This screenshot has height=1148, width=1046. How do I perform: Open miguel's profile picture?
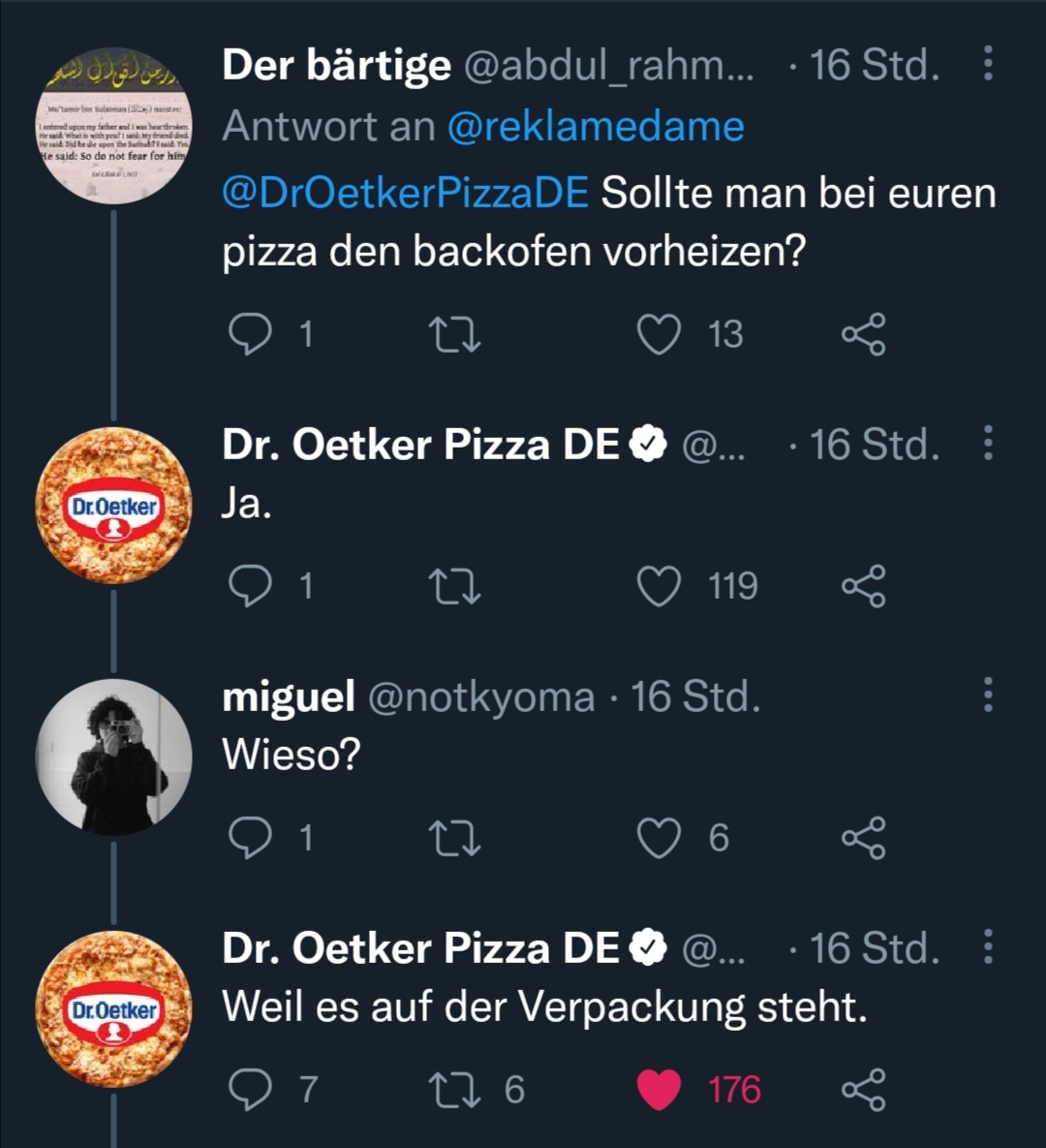click(113, 757)
